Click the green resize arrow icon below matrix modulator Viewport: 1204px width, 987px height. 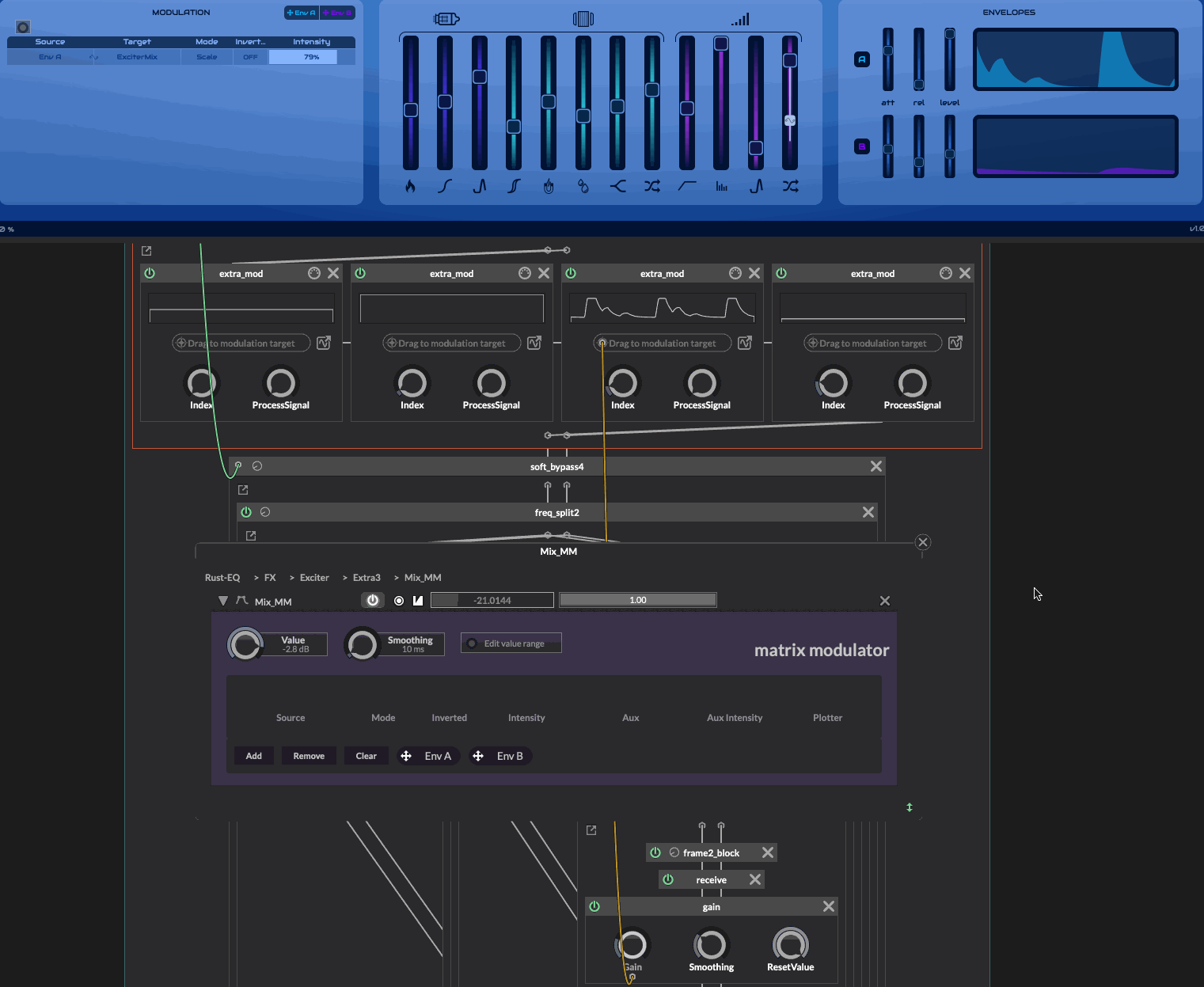pos(910,807)
